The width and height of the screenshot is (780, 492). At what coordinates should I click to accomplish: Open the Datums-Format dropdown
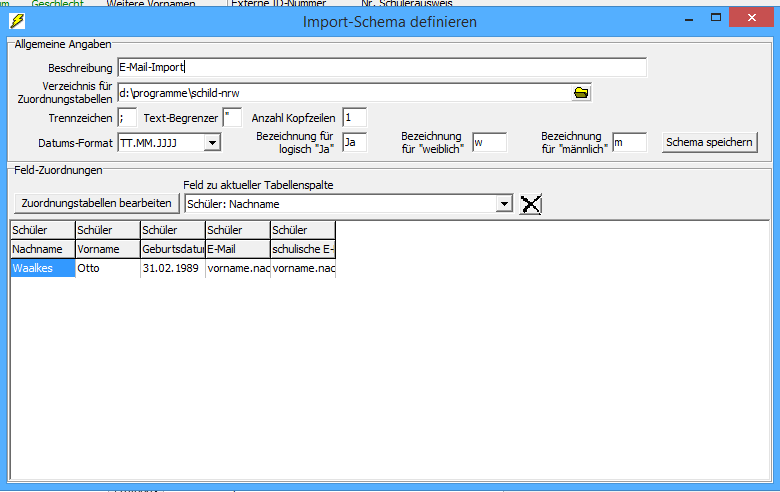click(x=211, y=143)
